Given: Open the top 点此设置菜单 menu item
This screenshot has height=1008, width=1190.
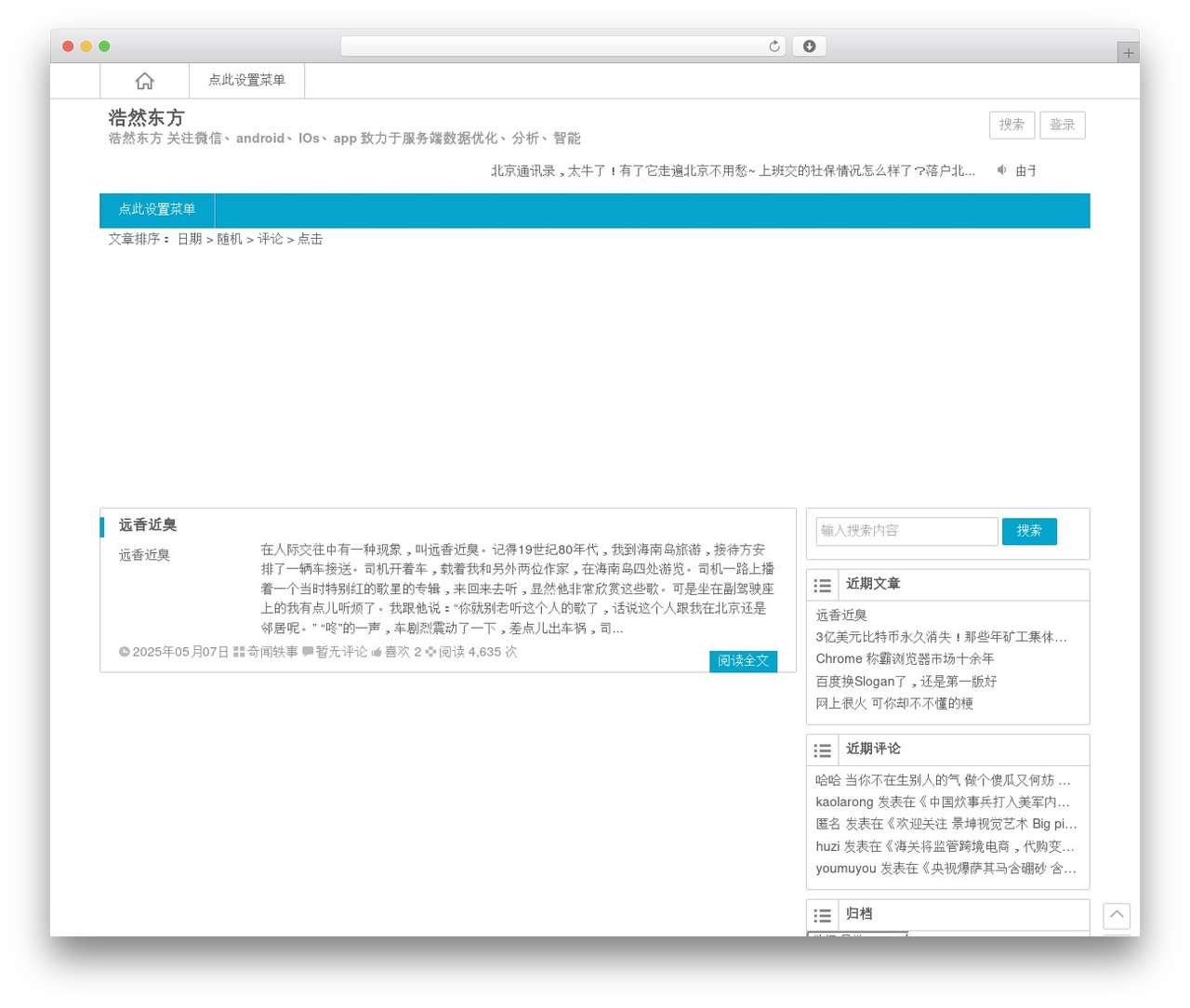Looking at the screenshot, I should [x=246, y=81].
